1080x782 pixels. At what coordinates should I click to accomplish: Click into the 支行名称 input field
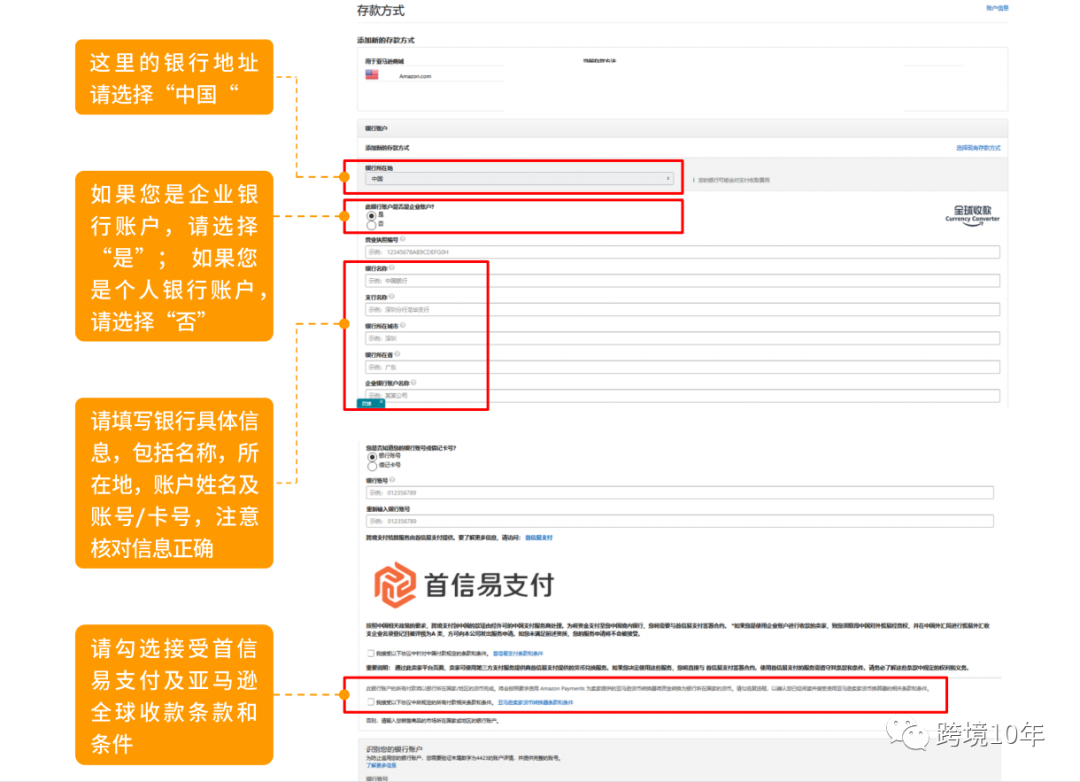tap(682, 309)
